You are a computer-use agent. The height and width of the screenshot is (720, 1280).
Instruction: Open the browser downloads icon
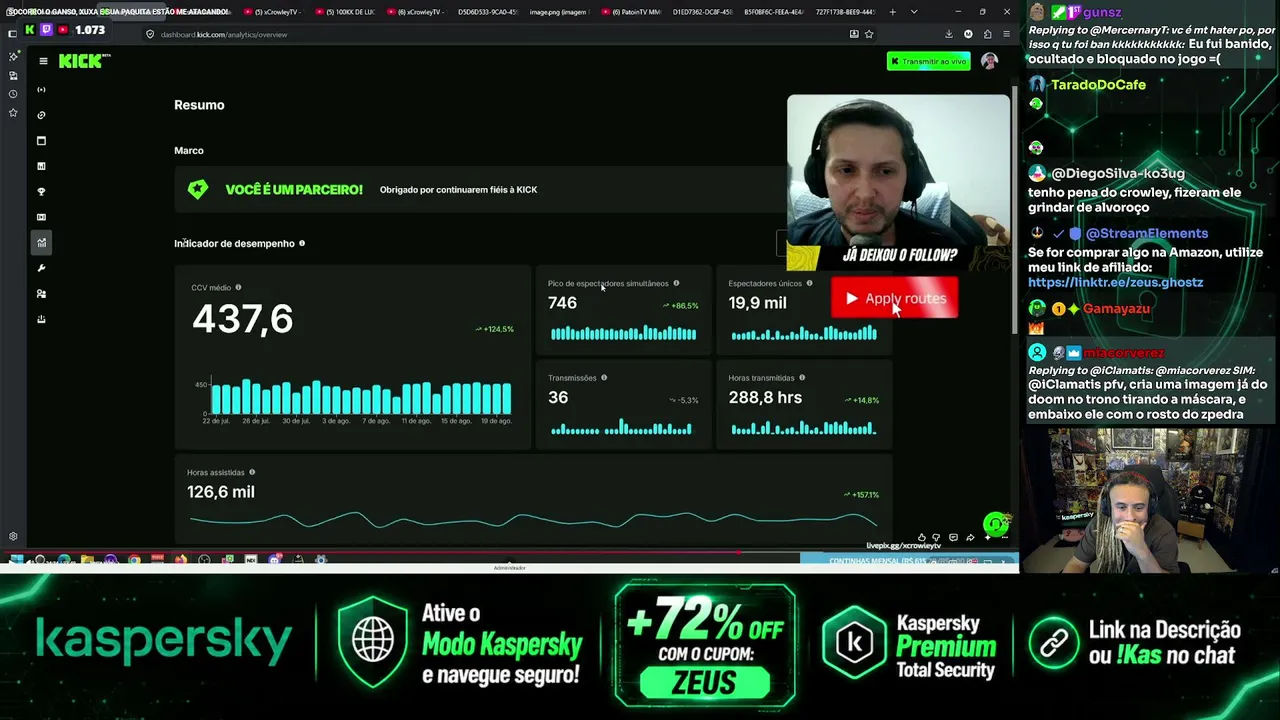[x=948, y=34]
